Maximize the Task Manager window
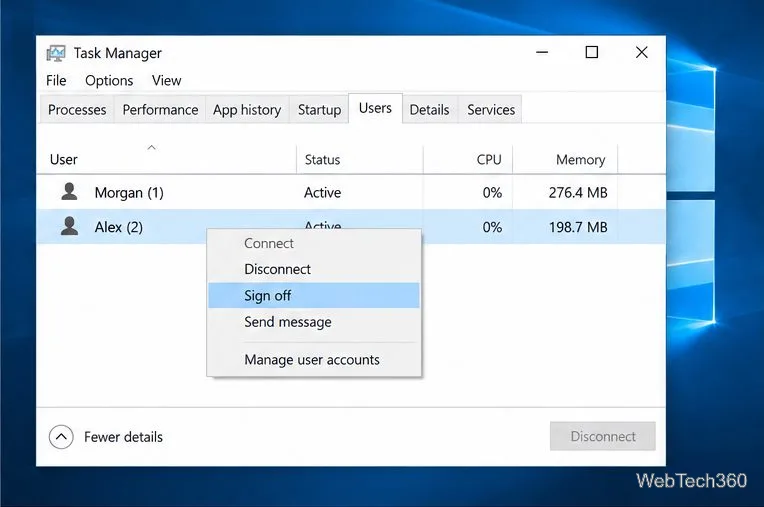The image size is (764, 507). (592, 52)
